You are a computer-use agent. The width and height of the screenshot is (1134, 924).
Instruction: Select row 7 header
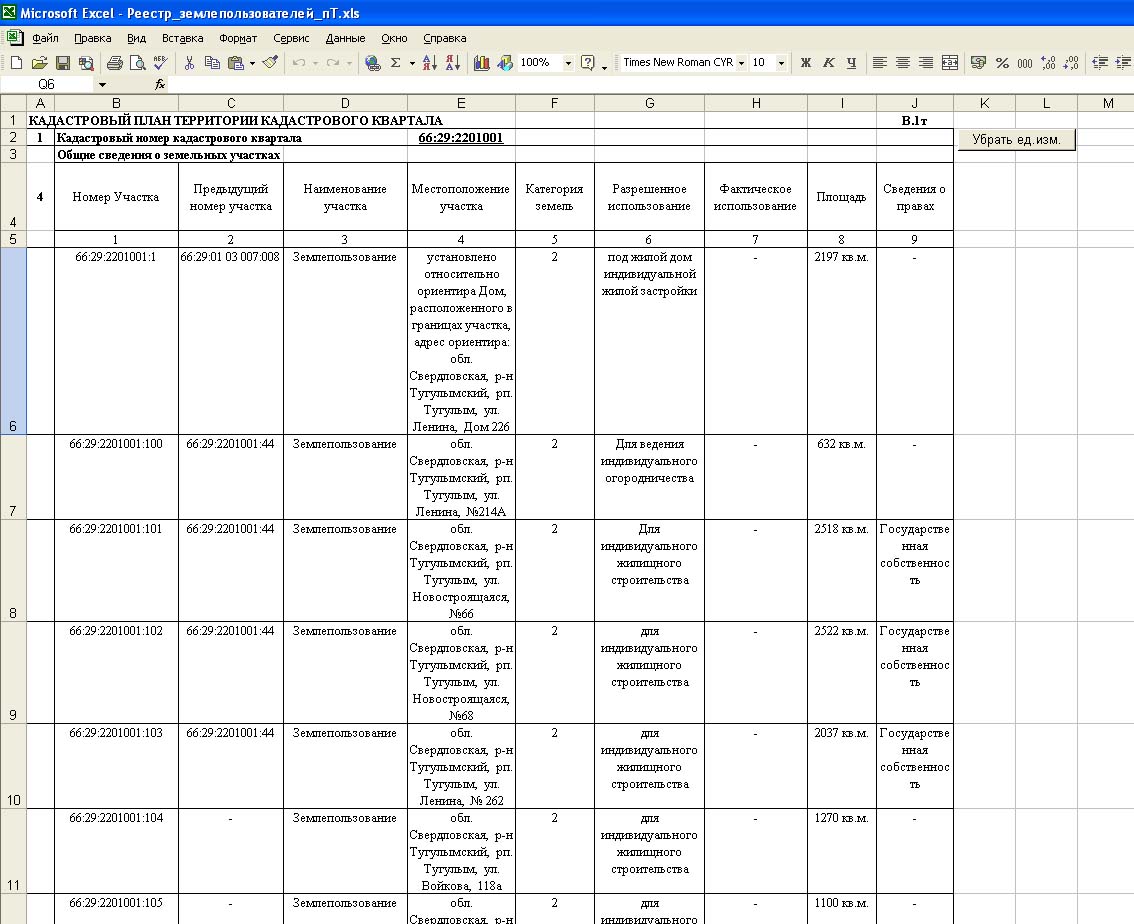(x=13, y=477)
